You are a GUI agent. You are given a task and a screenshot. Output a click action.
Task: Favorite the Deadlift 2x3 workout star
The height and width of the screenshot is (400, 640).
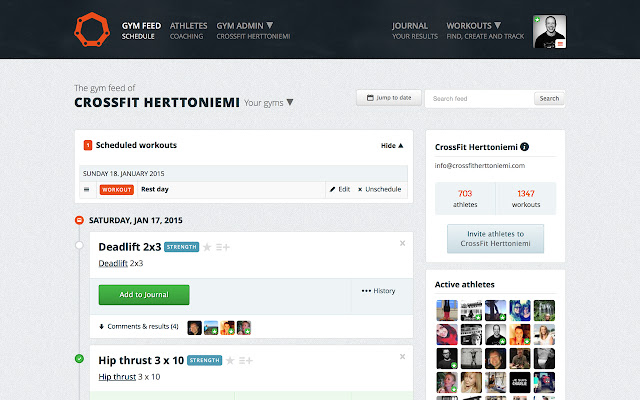point(208,246)
